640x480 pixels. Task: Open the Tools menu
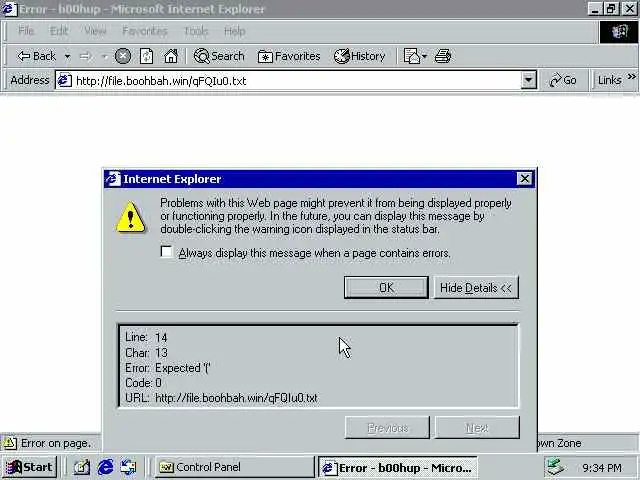click(196, 31)
